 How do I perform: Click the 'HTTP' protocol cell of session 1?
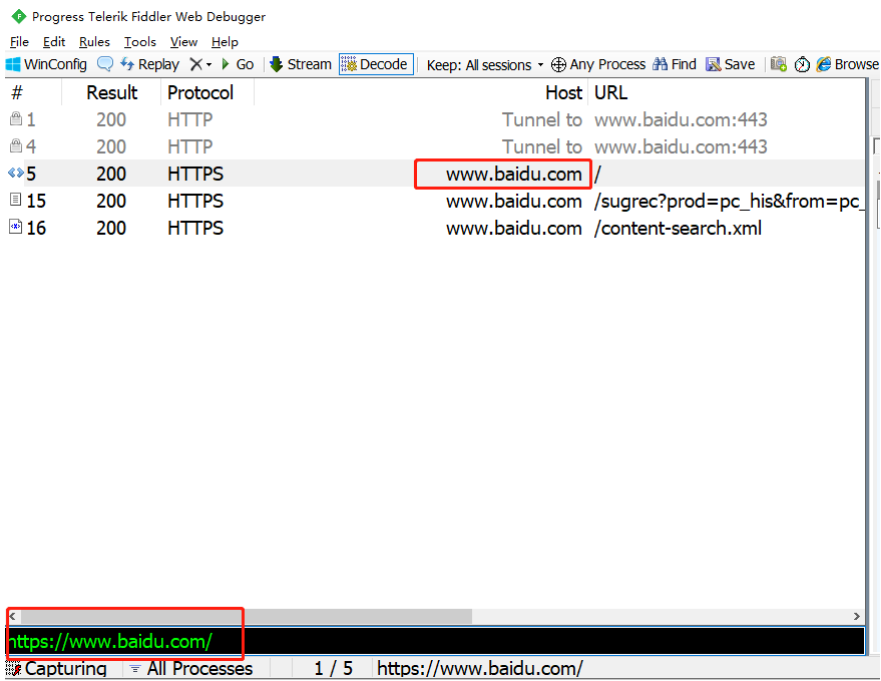(190, 120)
